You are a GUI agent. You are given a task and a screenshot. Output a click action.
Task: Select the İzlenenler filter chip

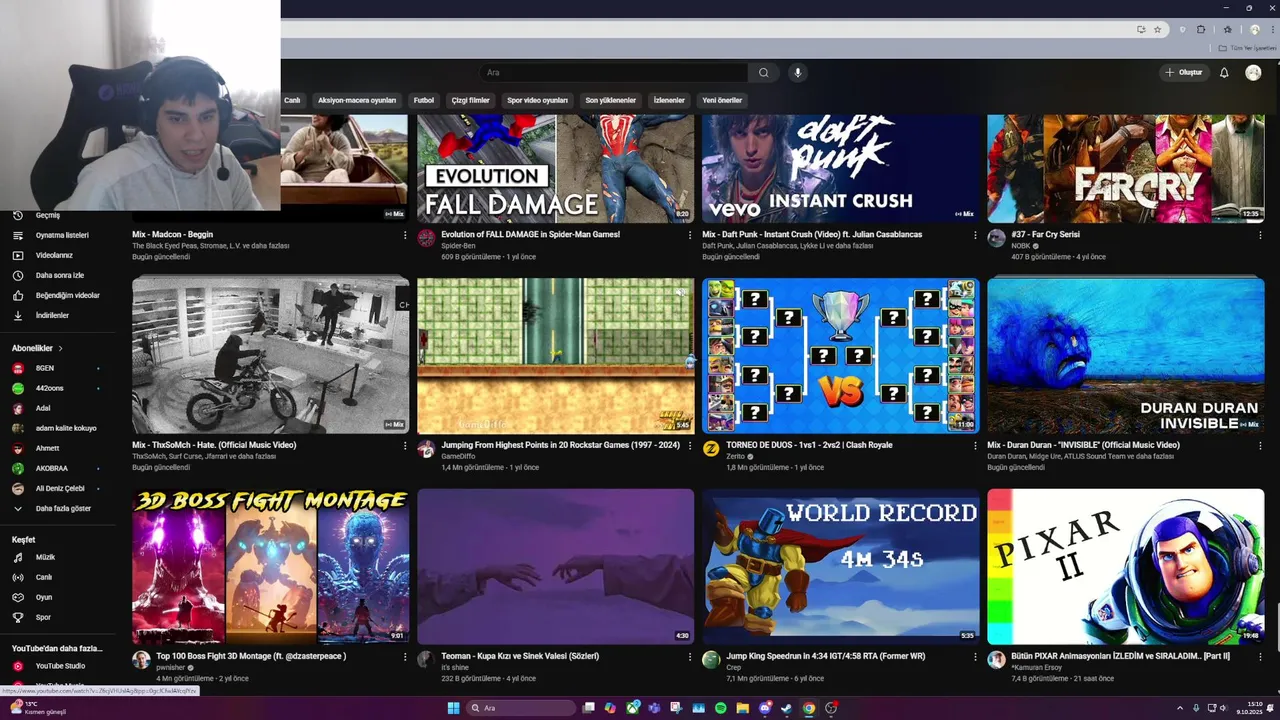pos(669,100)
